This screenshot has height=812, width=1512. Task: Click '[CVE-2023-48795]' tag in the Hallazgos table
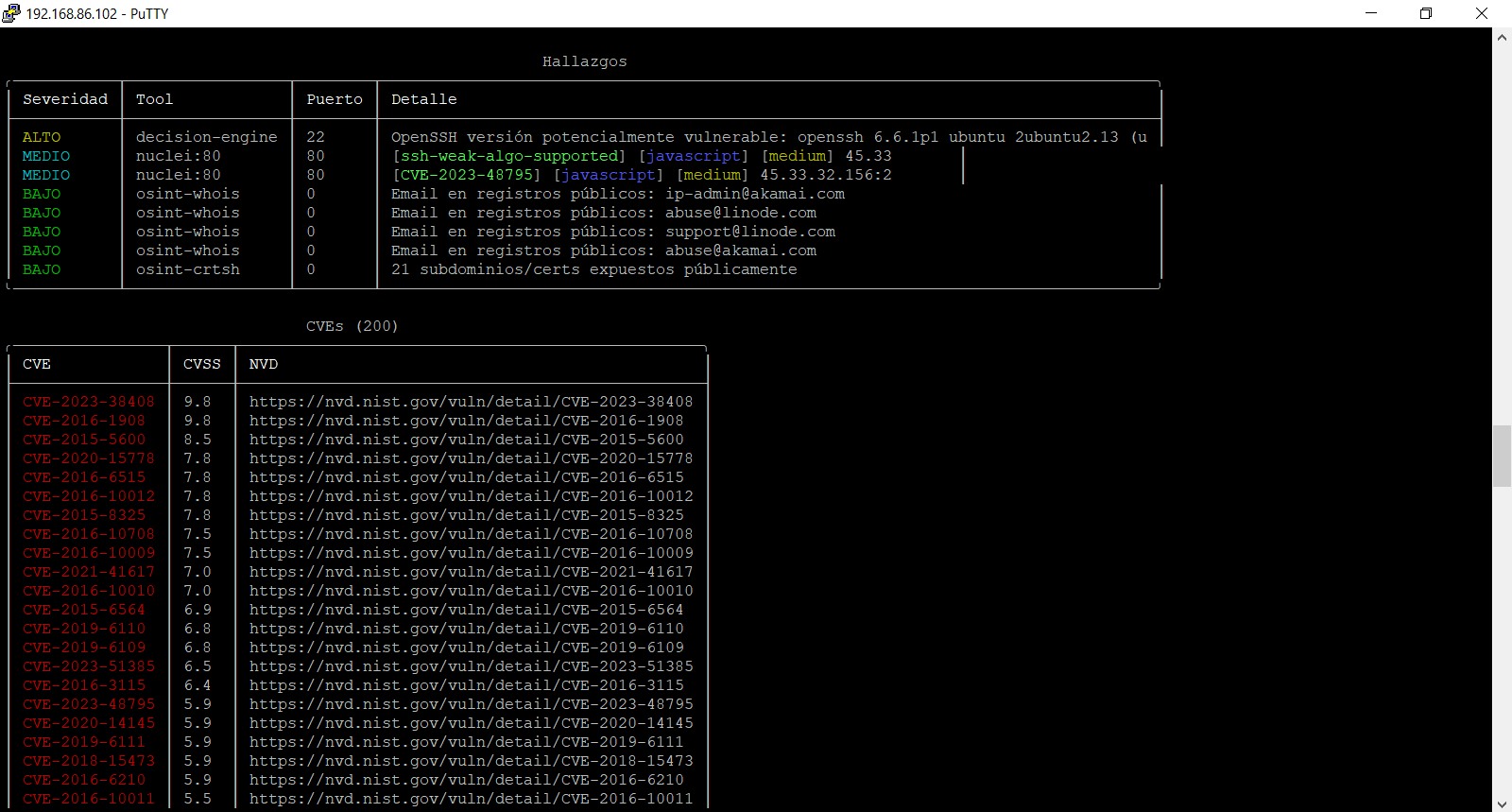[467, 175]
